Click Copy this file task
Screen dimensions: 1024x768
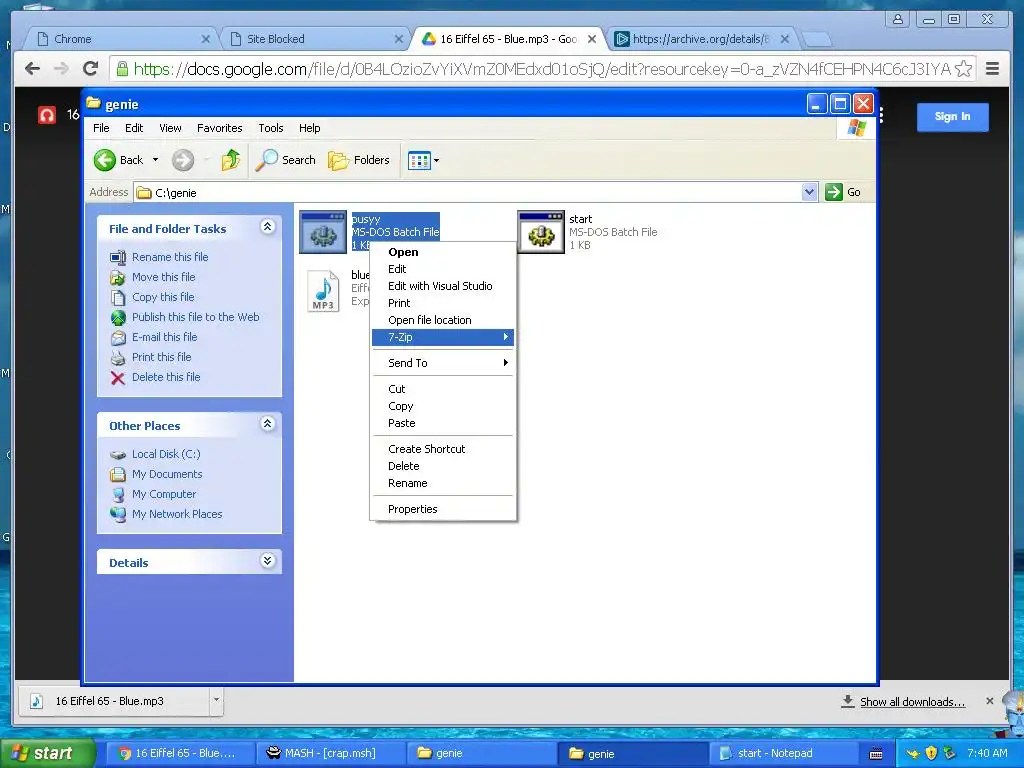163,297
